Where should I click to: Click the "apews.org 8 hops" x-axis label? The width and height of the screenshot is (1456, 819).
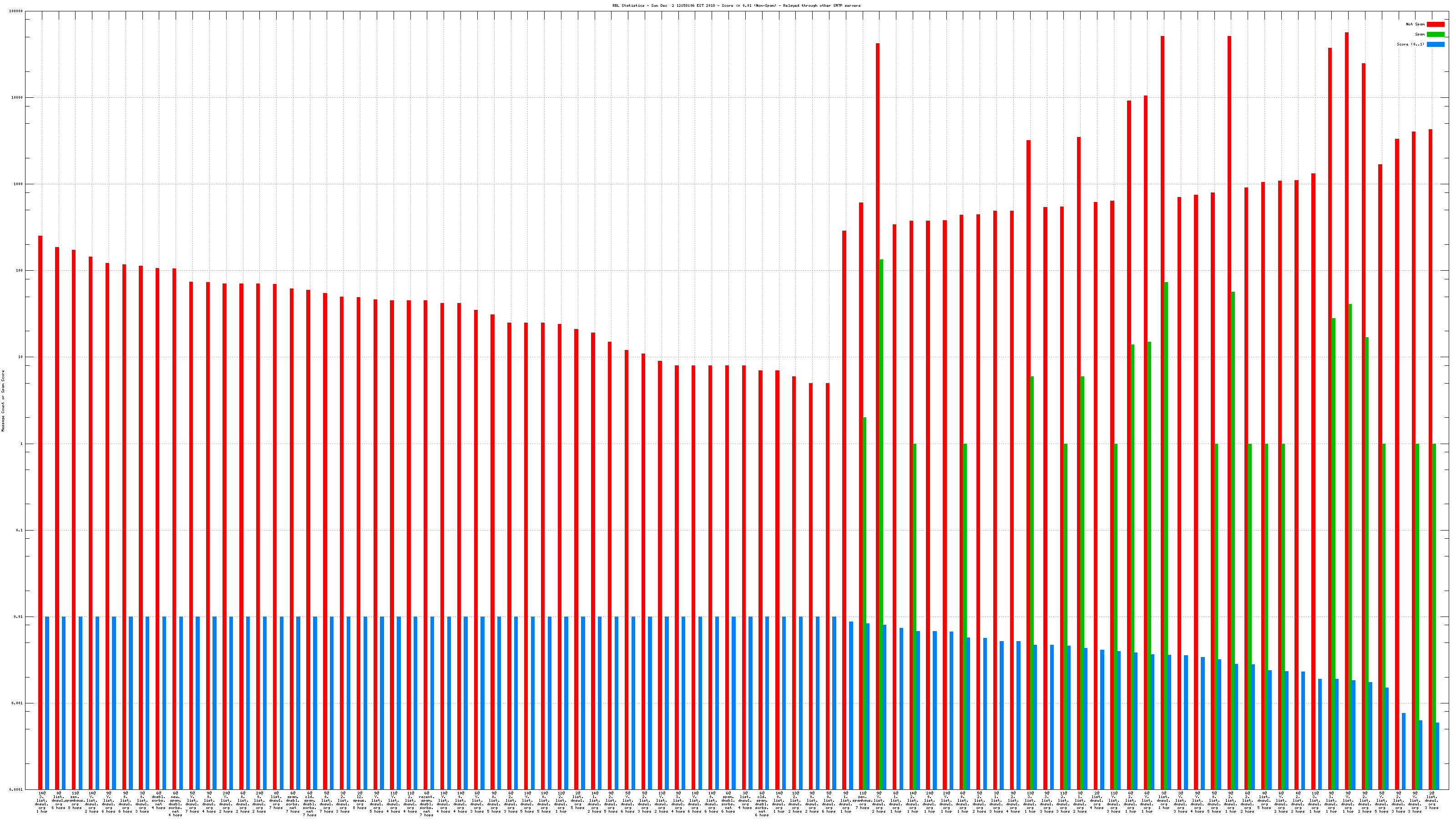(359, 800)
